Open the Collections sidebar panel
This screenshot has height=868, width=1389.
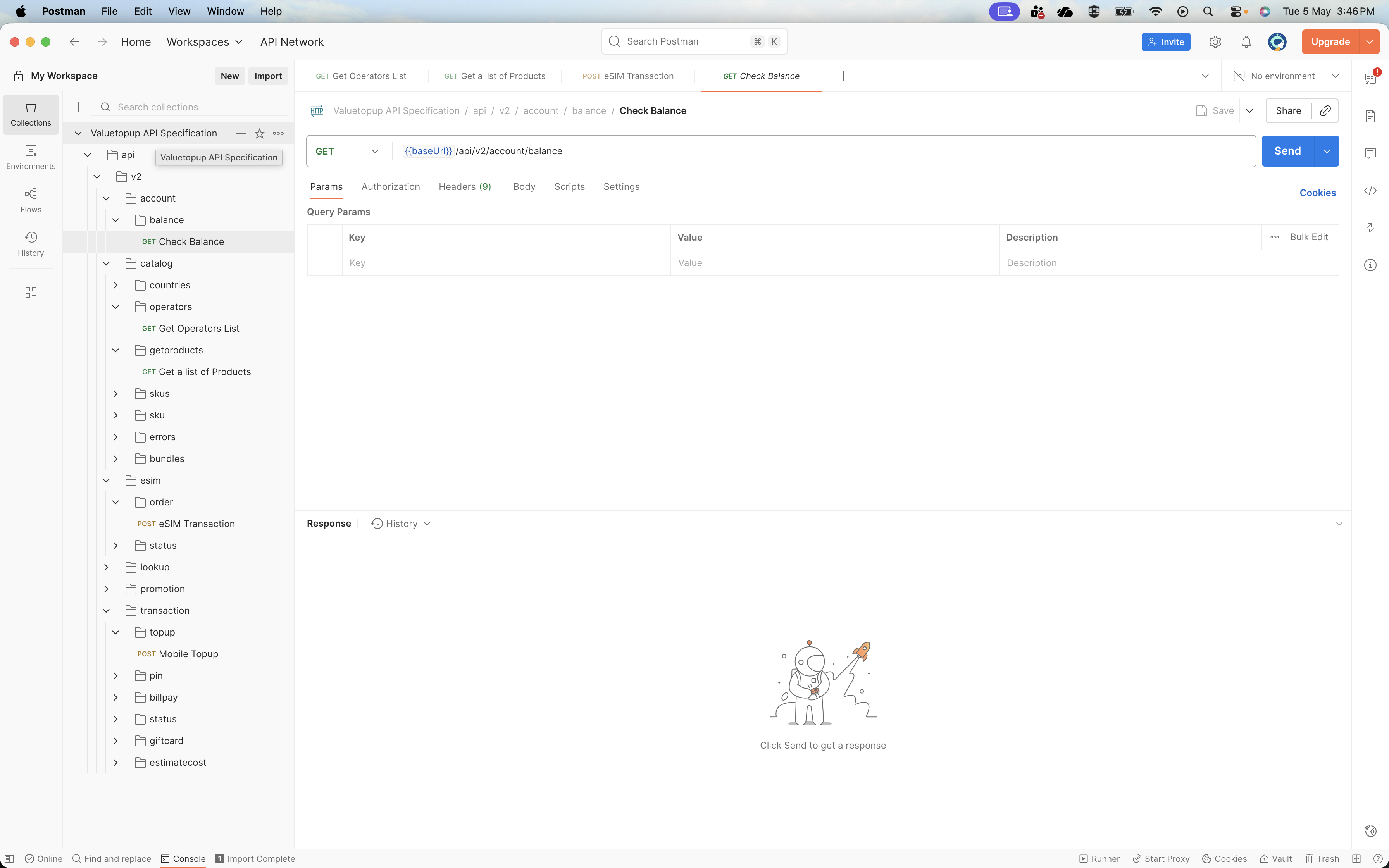(x=31, y=114)
